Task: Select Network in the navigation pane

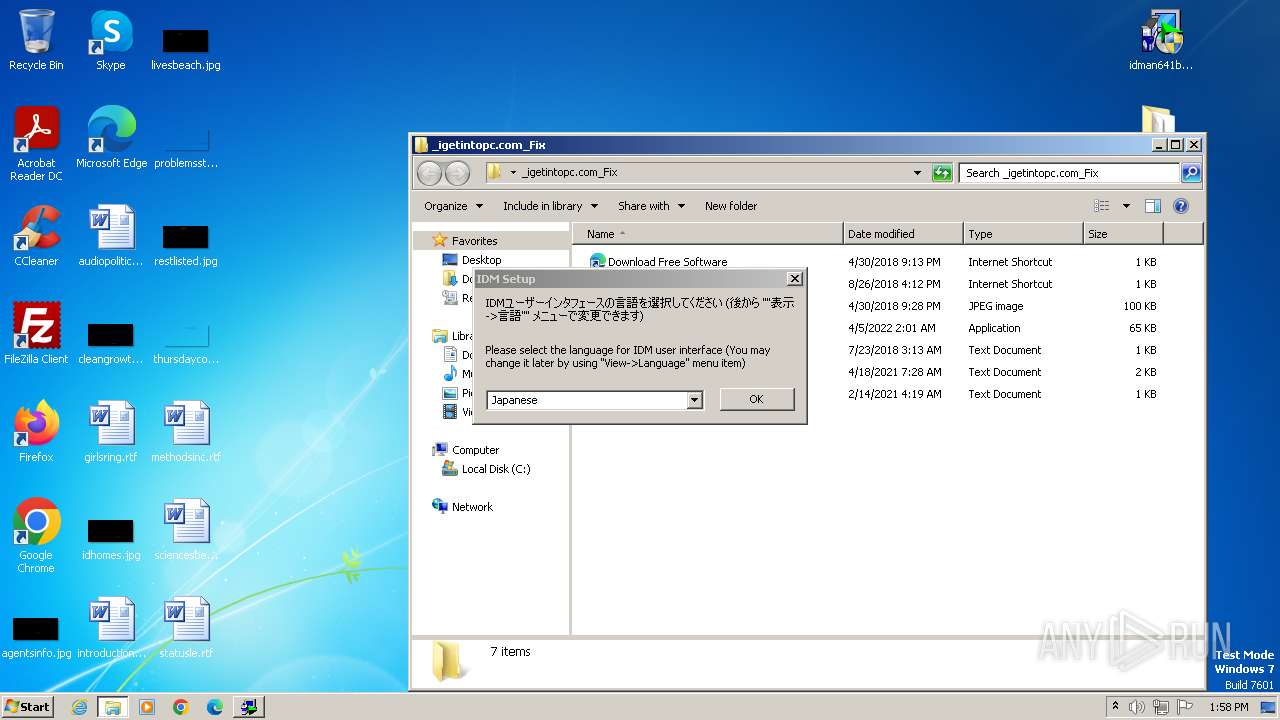Action: (x=472, y=507)
